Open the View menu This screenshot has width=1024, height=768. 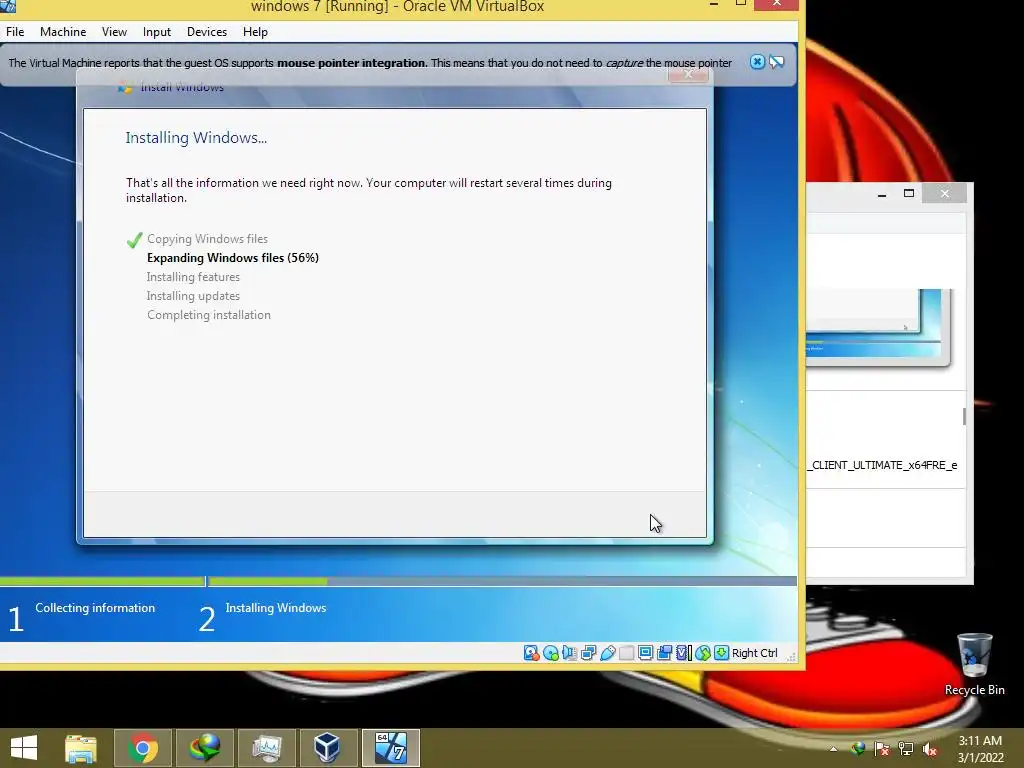coord(114,31)
